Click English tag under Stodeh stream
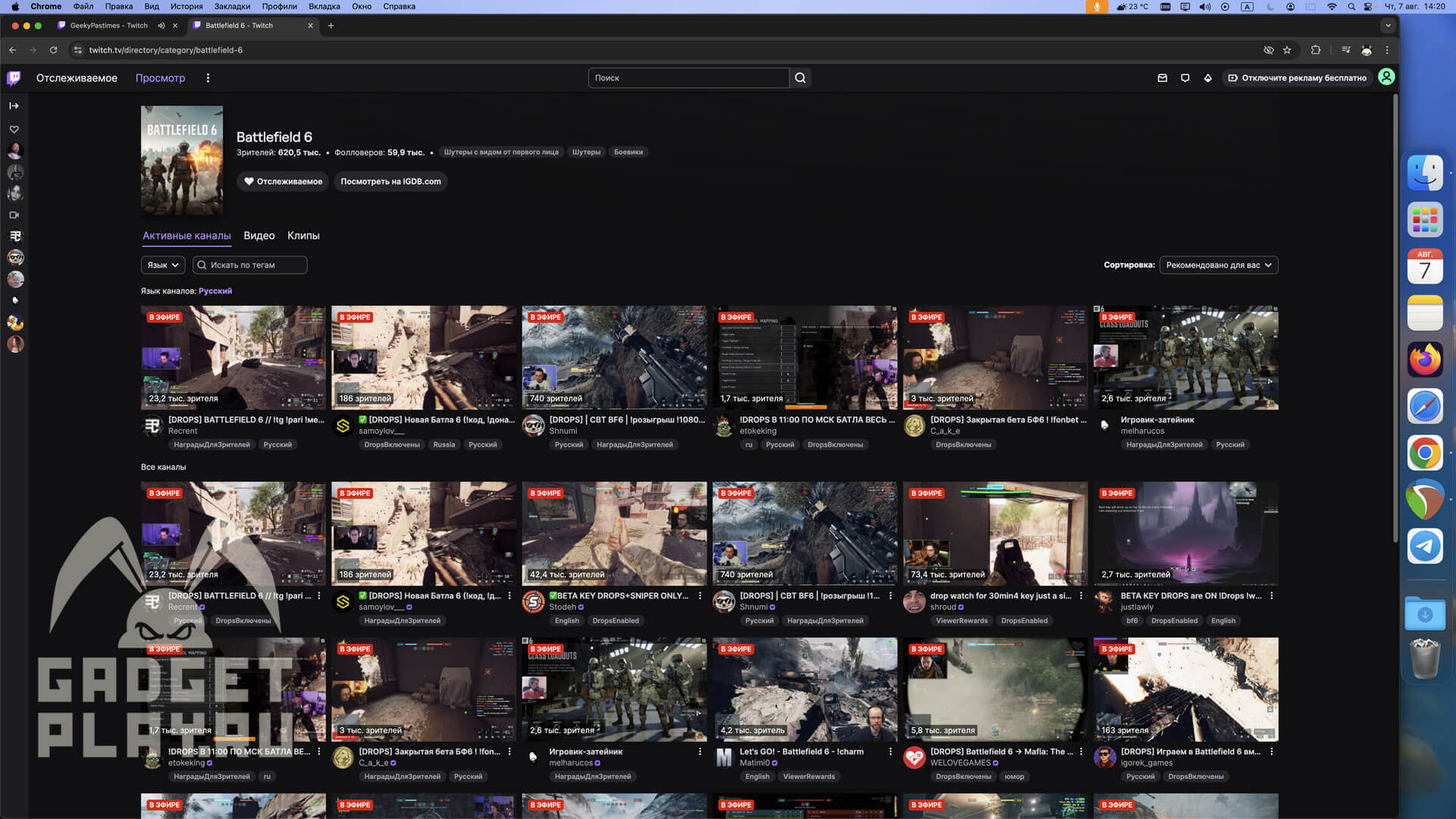This screenshot has height=819, width=1456. point(566,621)
